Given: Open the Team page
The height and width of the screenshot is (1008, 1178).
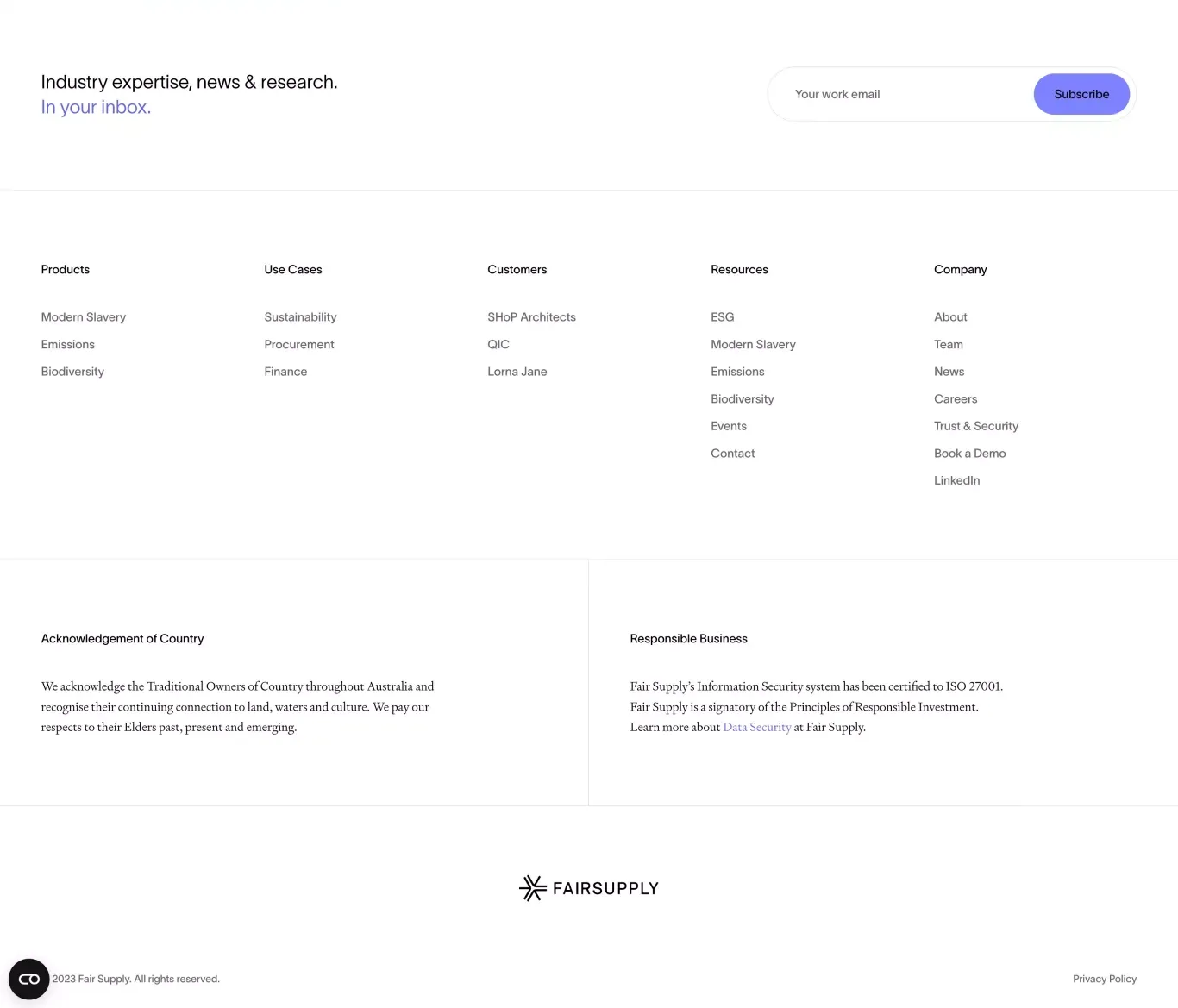Looking at the screenshot, I should [949, 344].
